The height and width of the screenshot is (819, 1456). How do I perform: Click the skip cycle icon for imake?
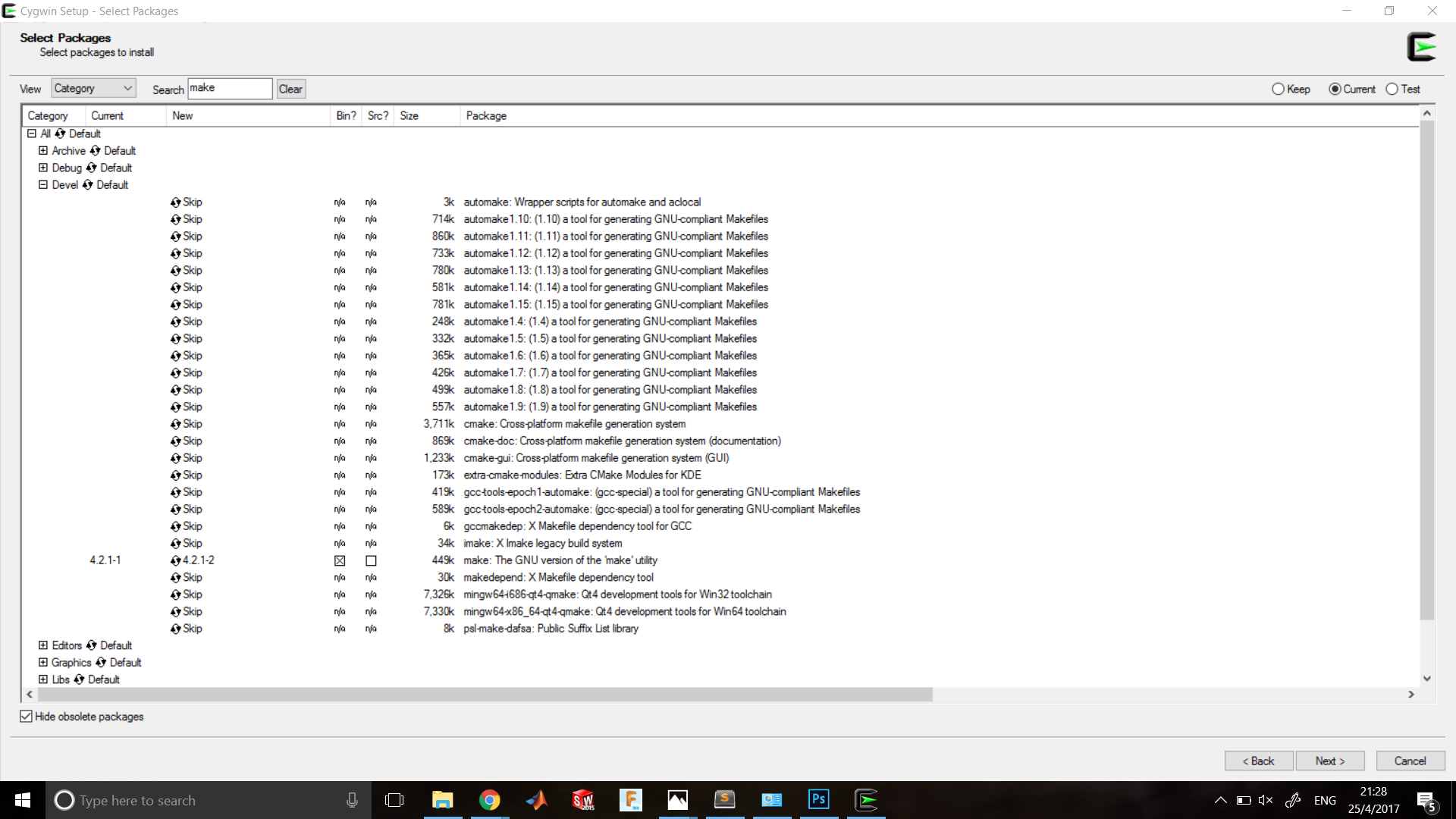coord(176,544)
